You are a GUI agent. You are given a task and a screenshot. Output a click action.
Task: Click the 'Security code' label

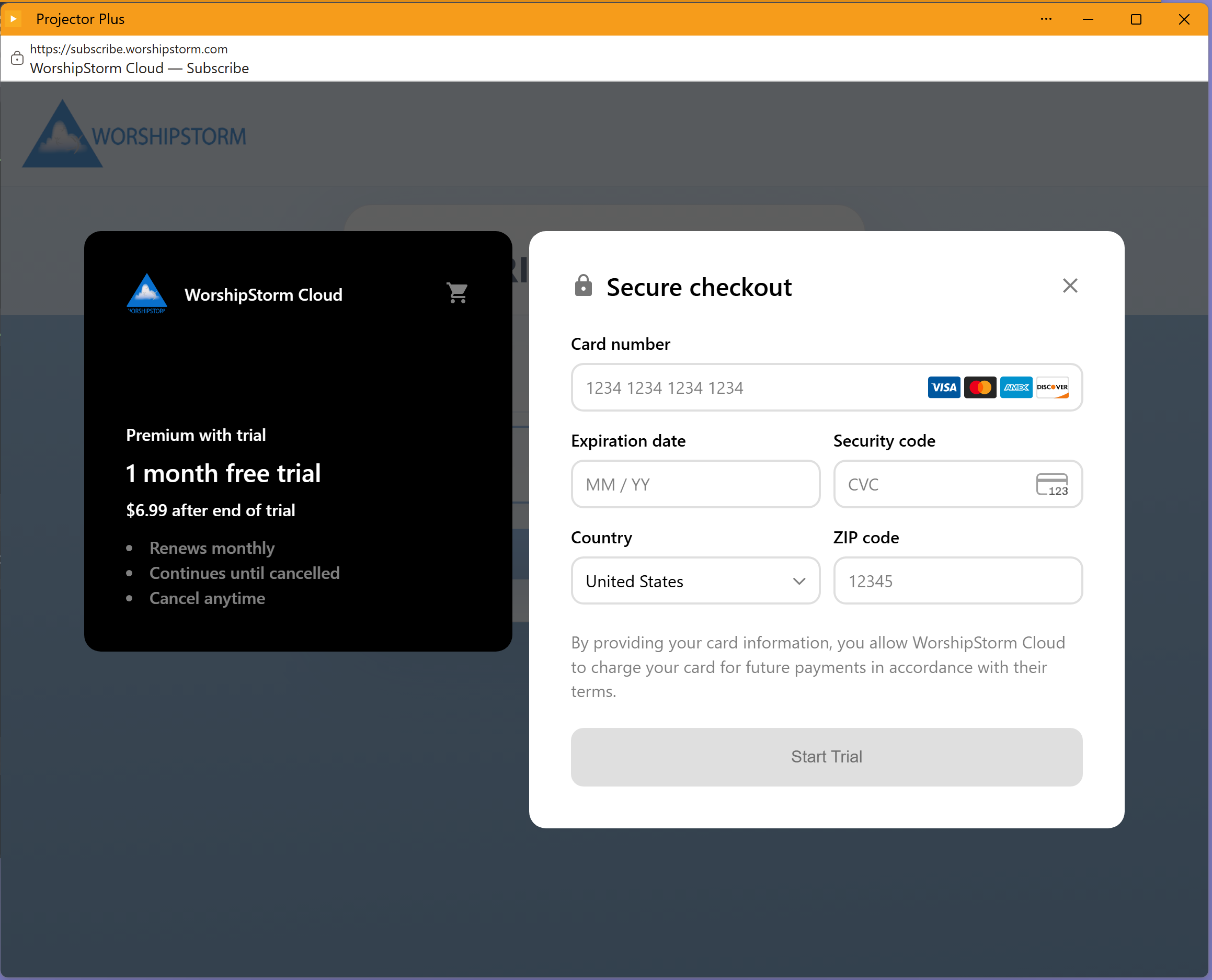(x=884, y=441)
